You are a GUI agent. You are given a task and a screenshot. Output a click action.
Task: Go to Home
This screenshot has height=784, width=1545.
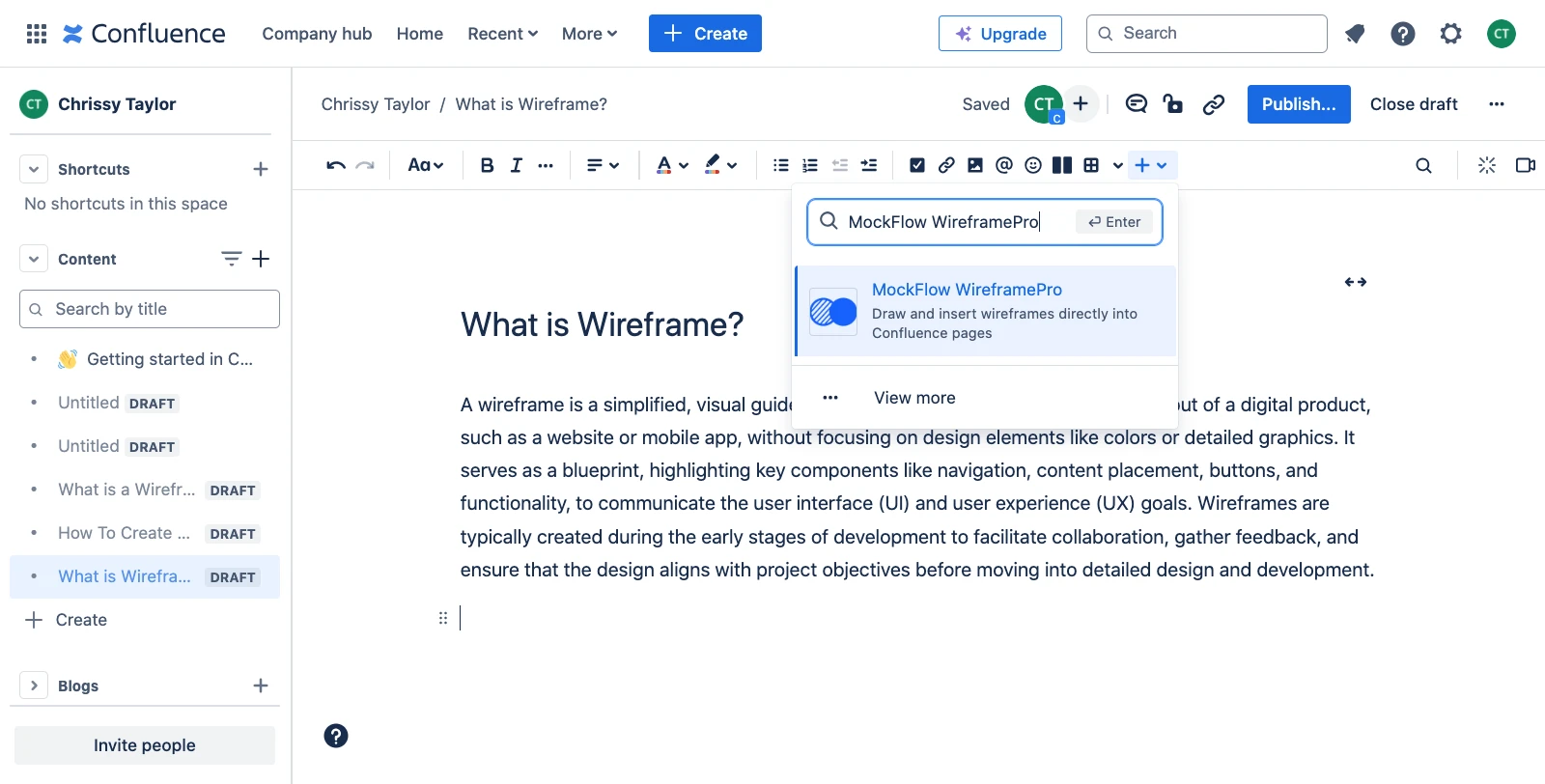point(420,34)
